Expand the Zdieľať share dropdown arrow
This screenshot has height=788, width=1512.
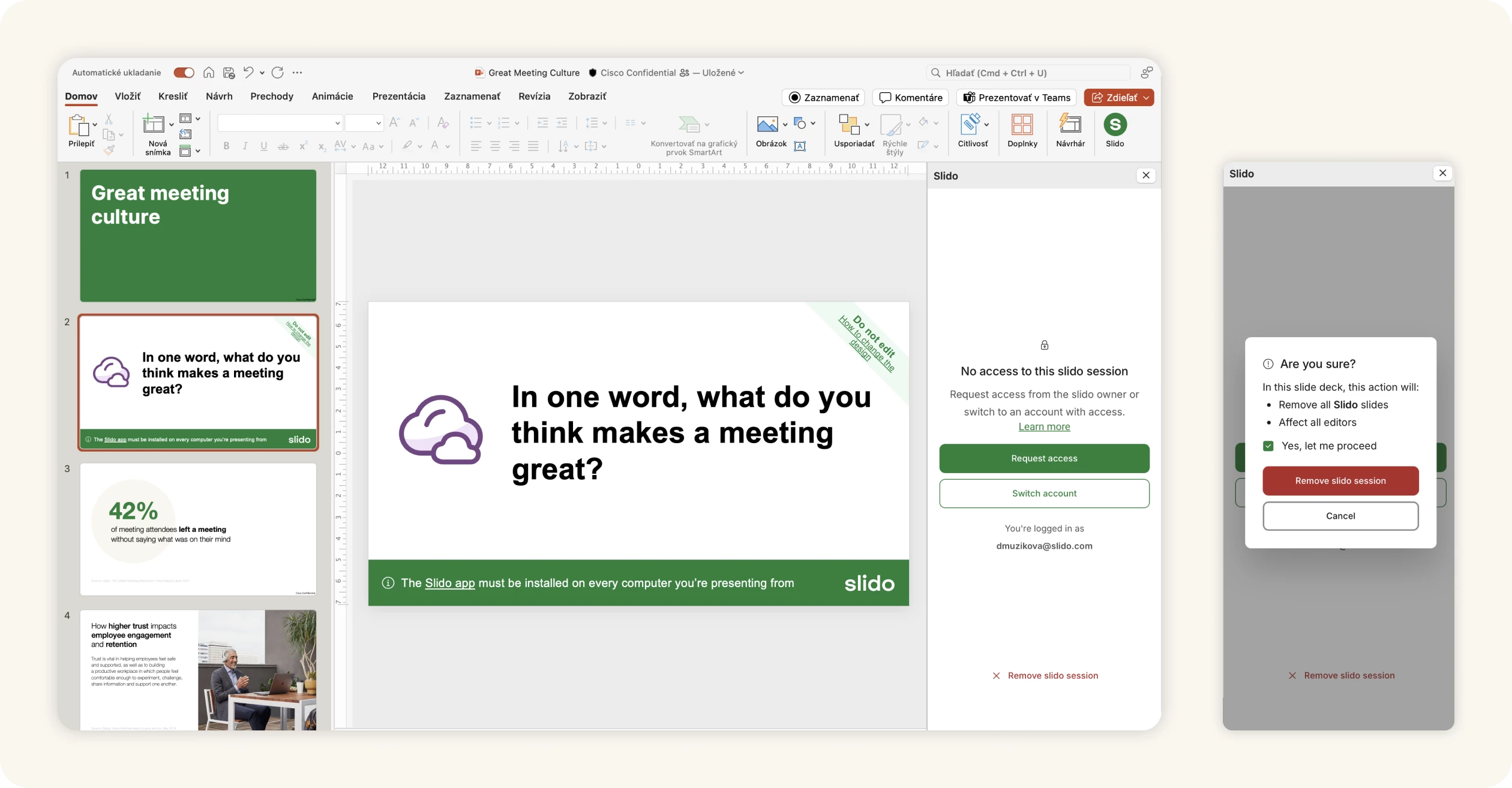click(1146, 98)
